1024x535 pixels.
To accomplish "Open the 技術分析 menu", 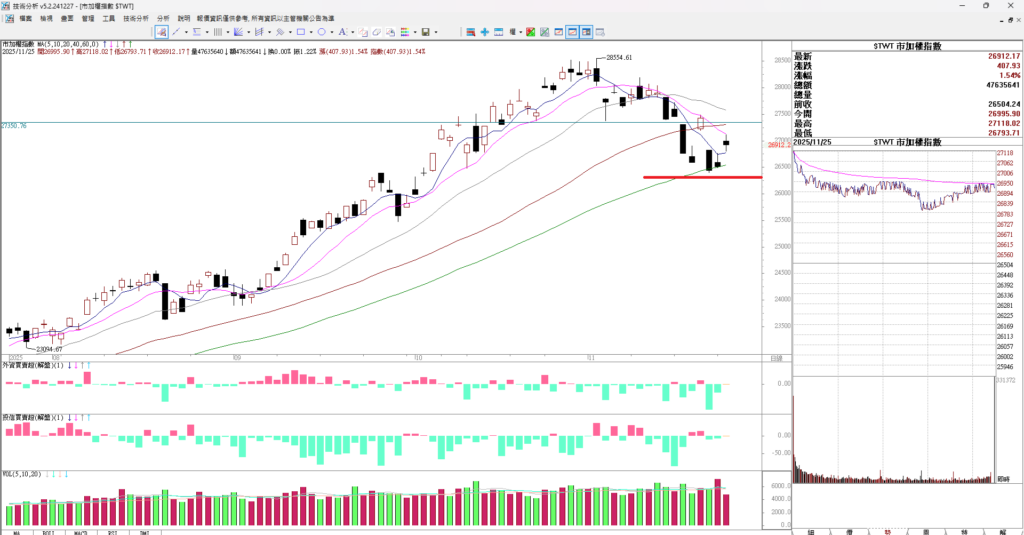I will [136, 18].
